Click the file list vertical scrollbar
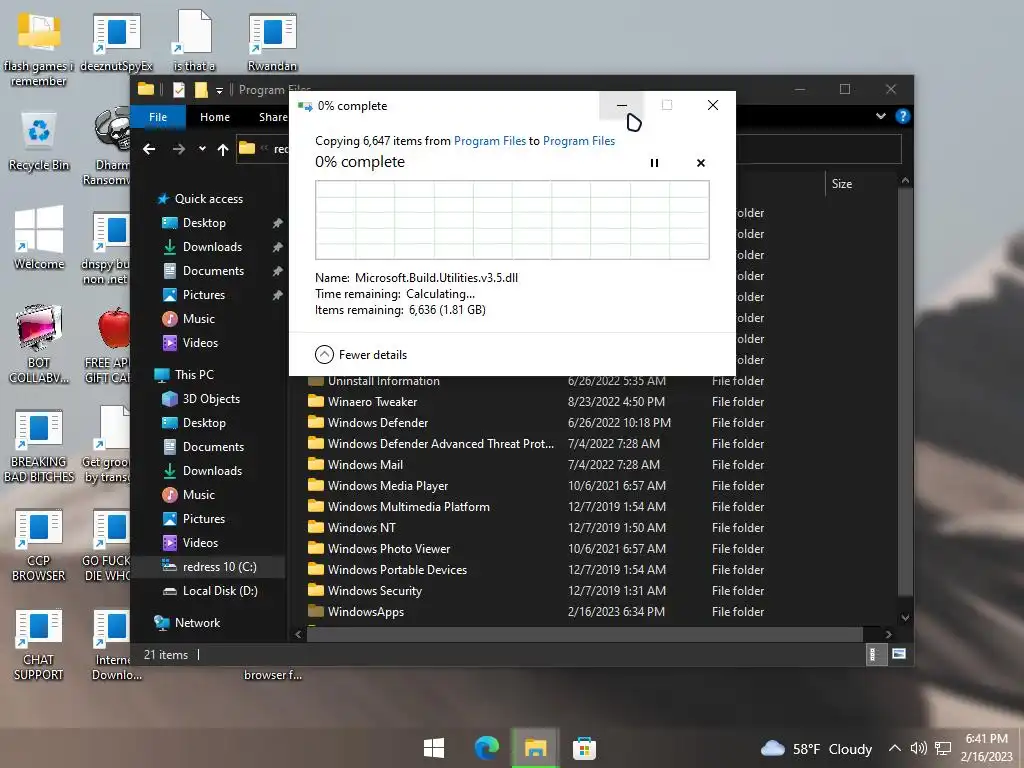This screenshot has height=768, width=1024. click(905, 392)
